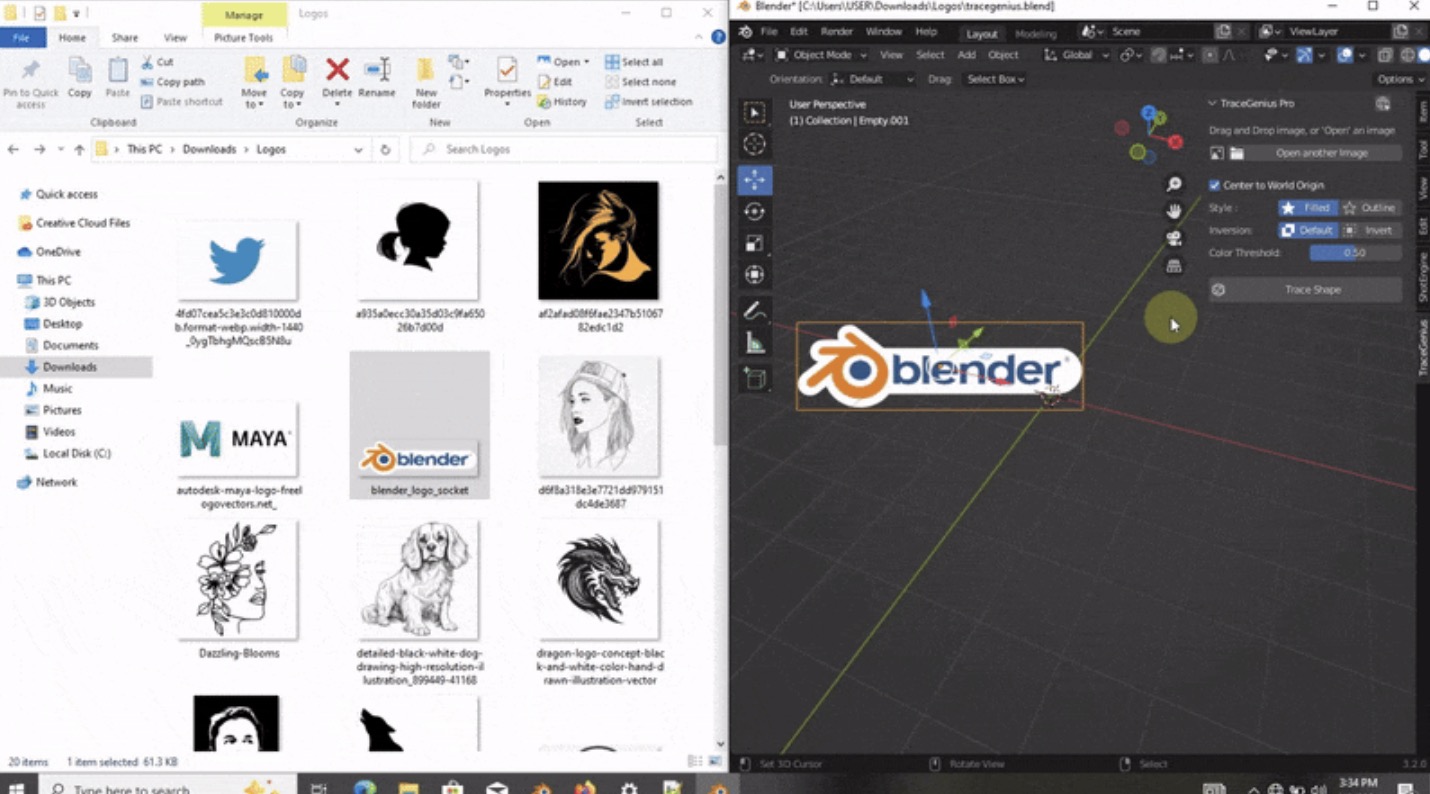This screenshot has width=1430, height=794.
Task: Select the Annotate tool in Blender
Action: pos(754,311)
